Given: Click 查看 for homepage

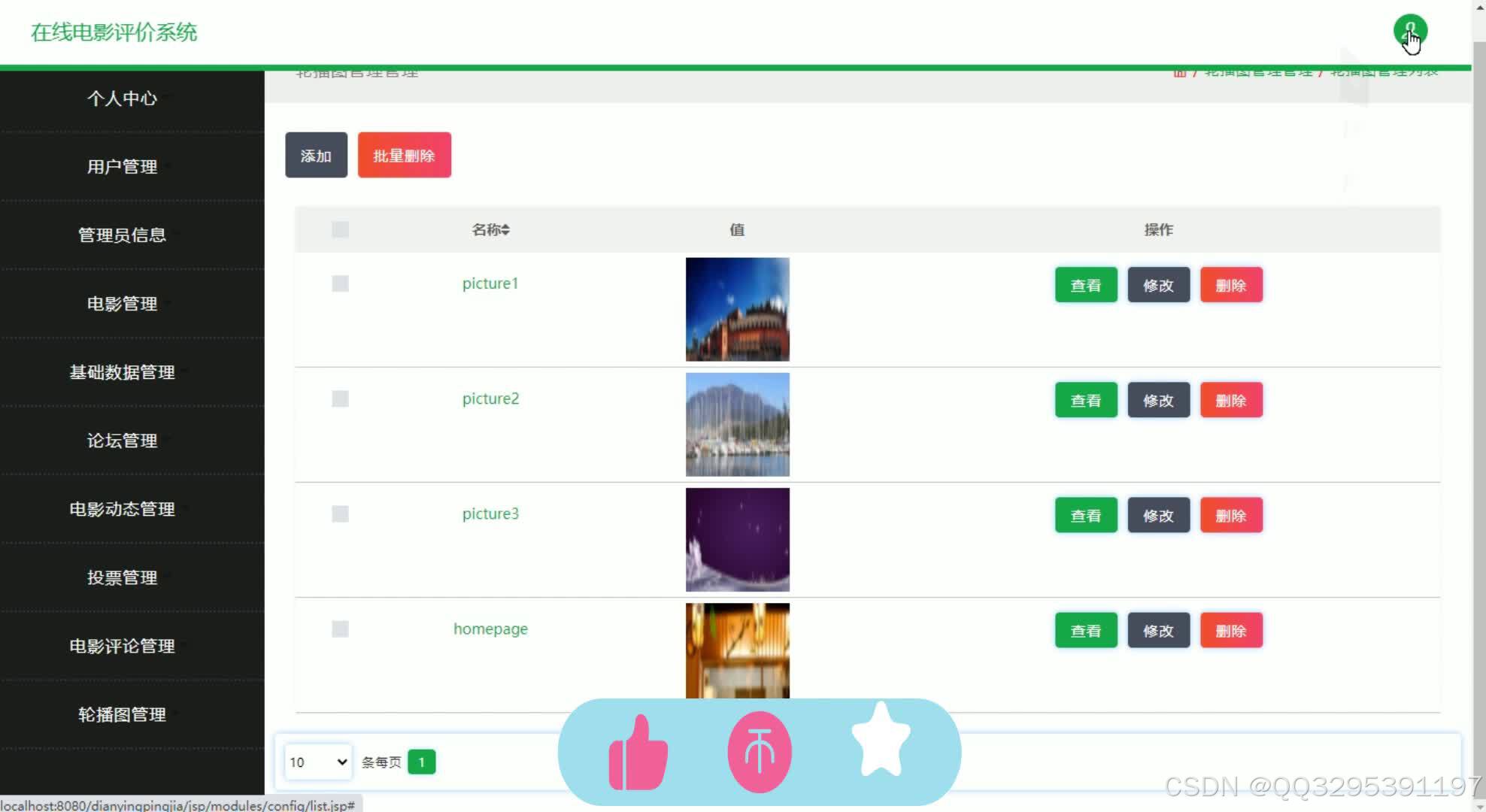Looking at the screenshot, I should (1086, 630).
